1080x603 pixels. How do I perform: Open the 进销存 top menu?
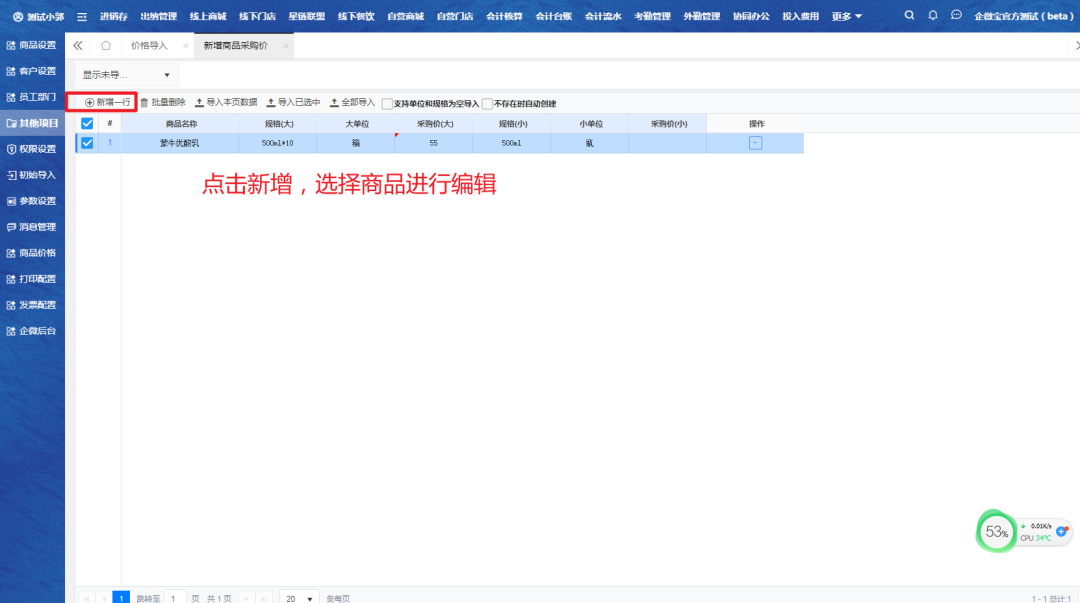point(113,17)
